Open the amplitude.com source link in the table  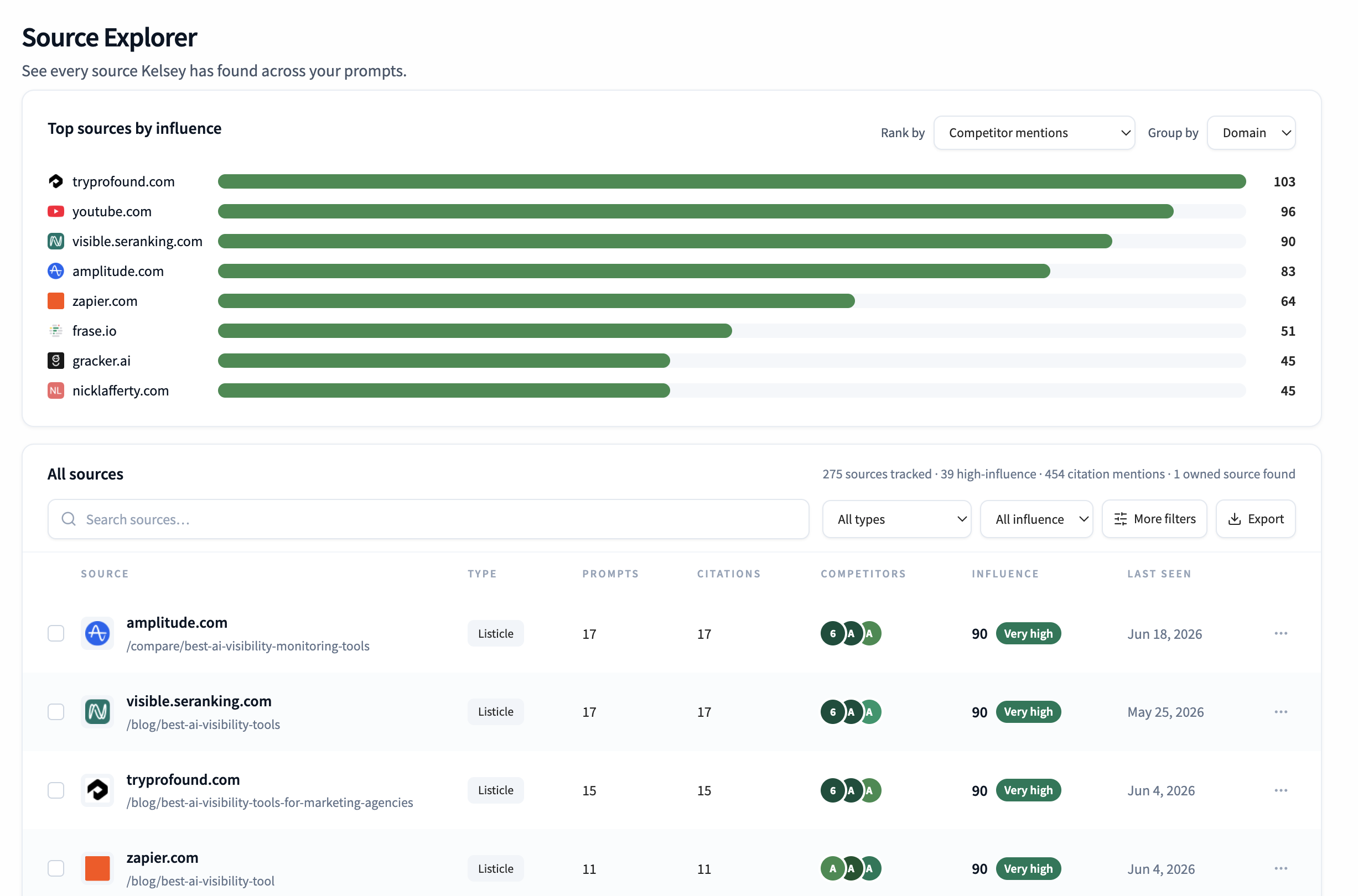click(177, 623)
